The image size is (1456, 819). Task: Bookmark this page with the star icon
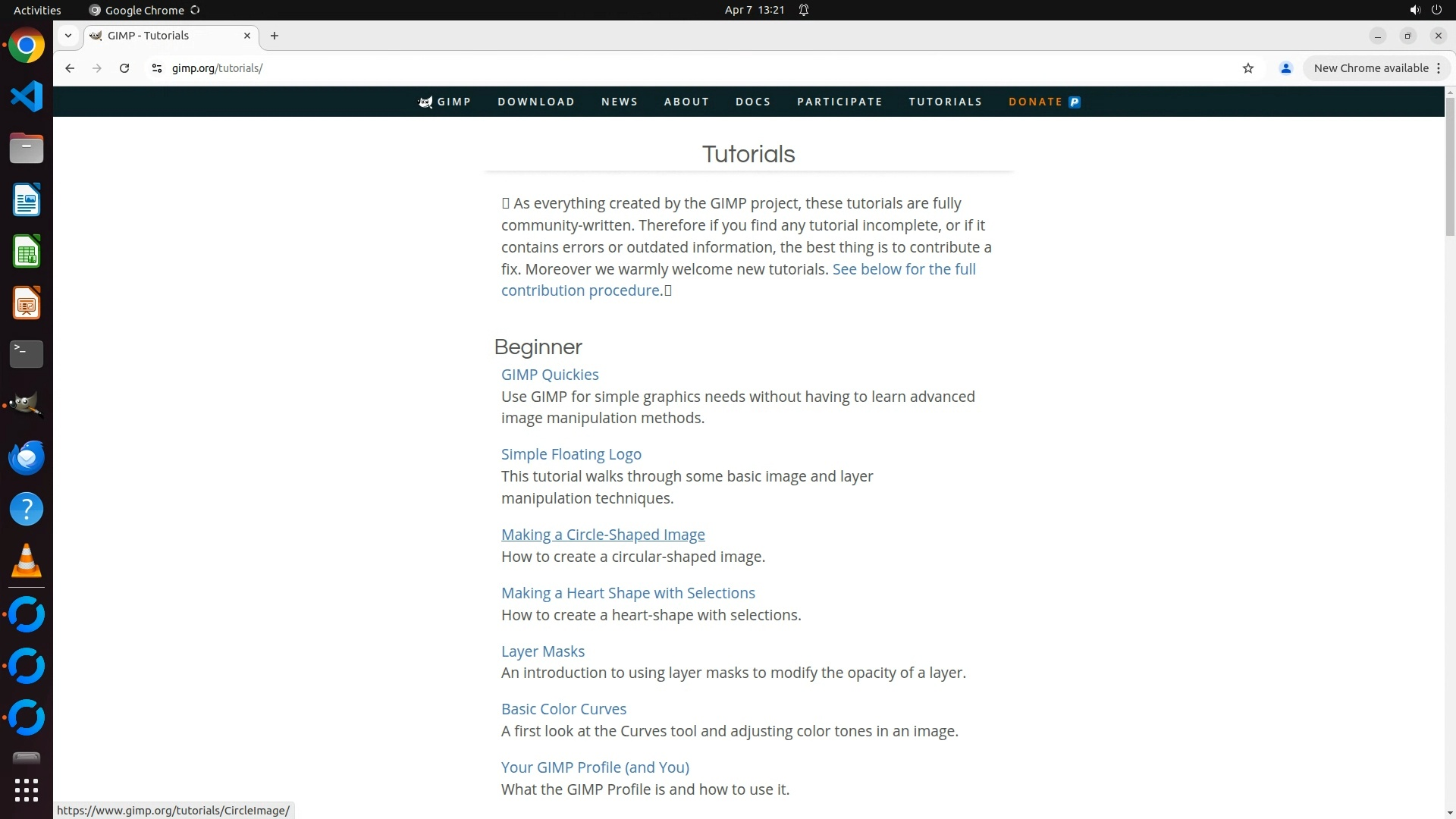(x=1248, y=68)
